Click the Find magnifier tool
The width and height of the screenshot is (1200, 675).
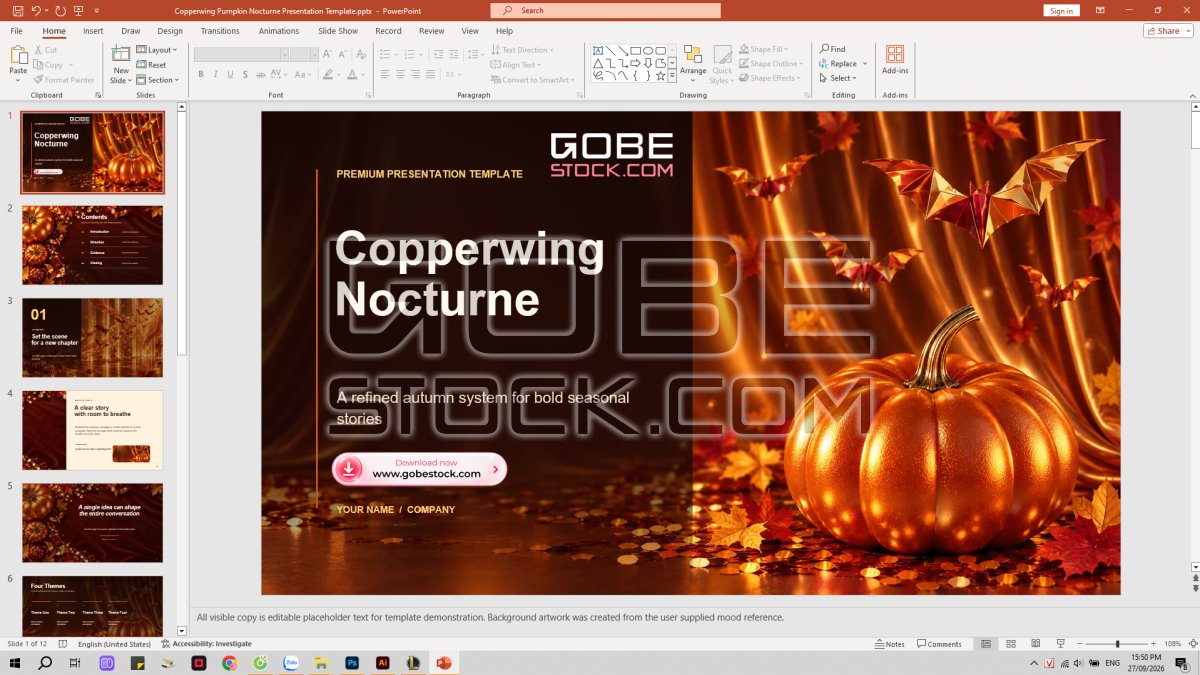832,49
